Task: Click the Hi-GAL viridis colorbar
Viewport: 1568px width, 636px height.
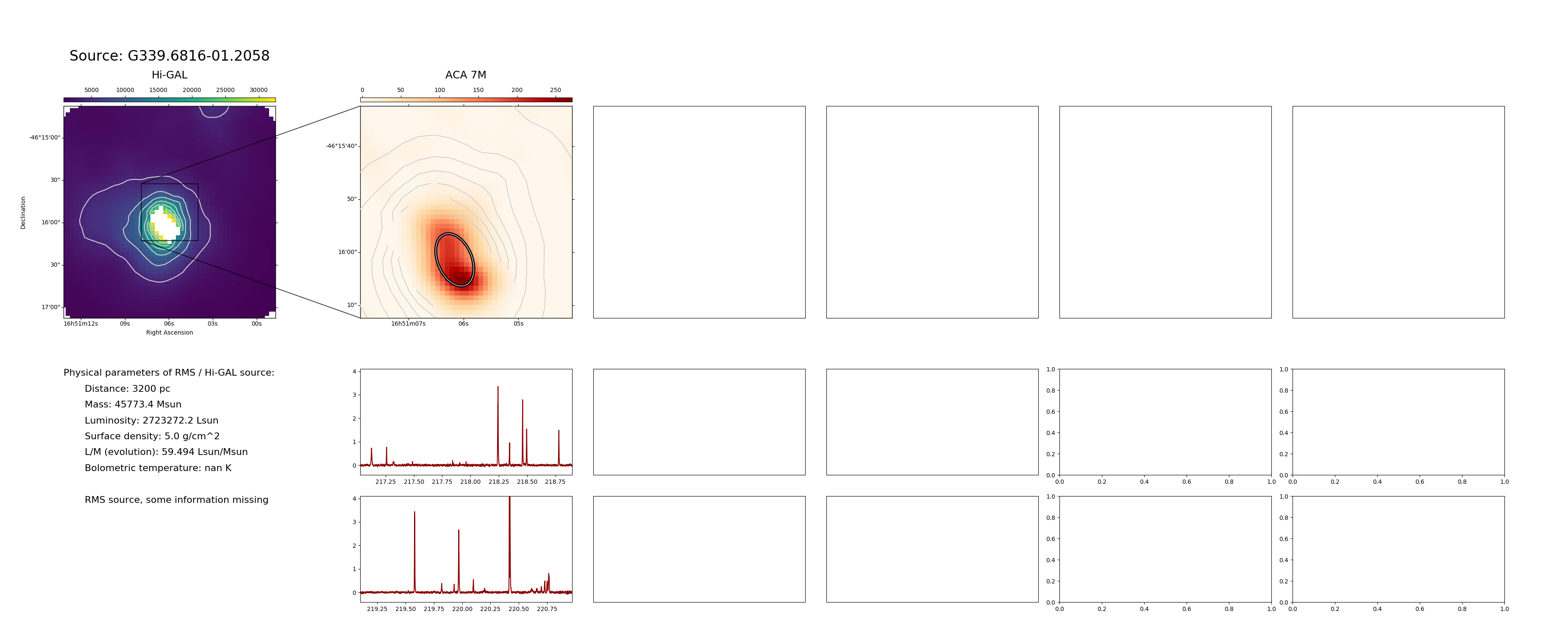Action: pyautogui.click(x=169, y=100)
